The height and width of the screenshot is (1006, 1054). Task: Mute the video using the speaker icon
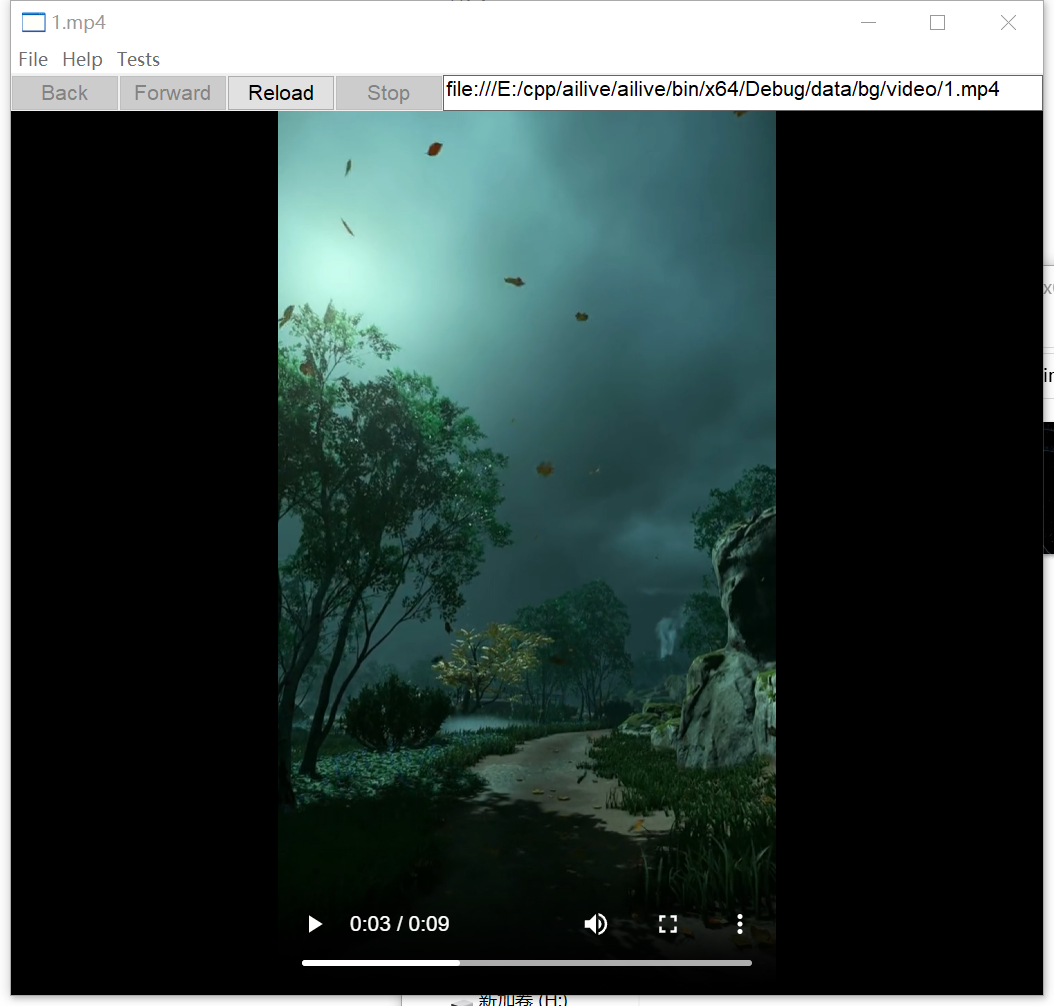coord(595,924)
